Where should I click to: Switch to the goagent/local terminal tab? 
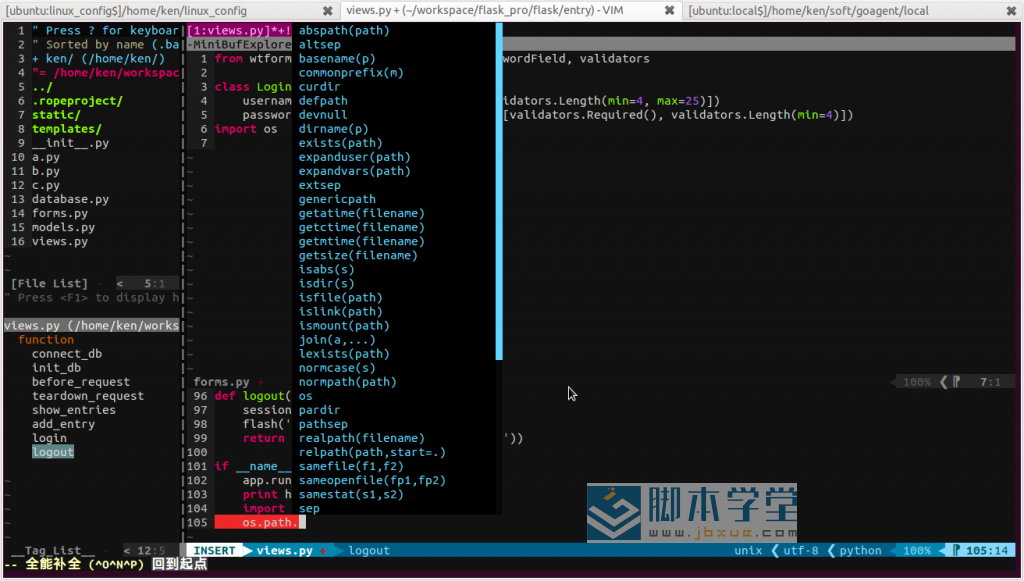point(808,10)
